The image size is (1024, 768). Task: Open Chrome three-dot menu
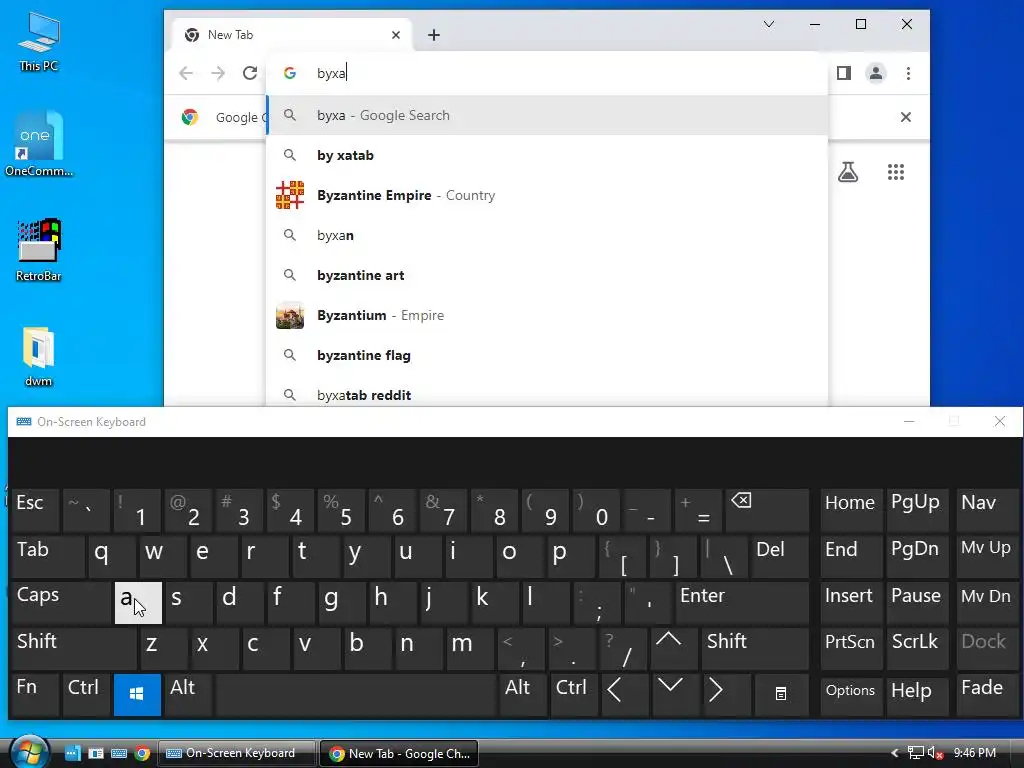(908, 73)
